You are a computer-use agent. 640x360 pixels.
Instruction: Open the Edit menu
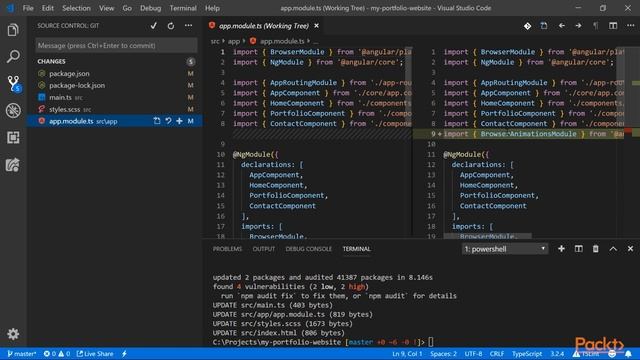pos(48,8)
